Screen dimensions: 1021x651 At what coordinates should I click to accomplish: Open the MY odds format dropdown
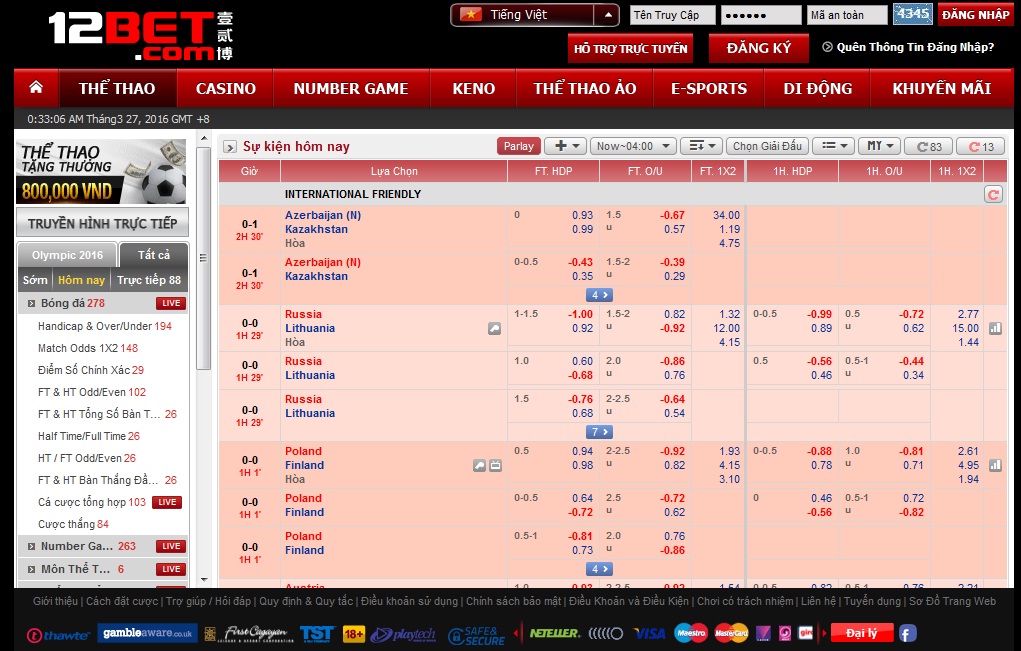pos(878,145)
